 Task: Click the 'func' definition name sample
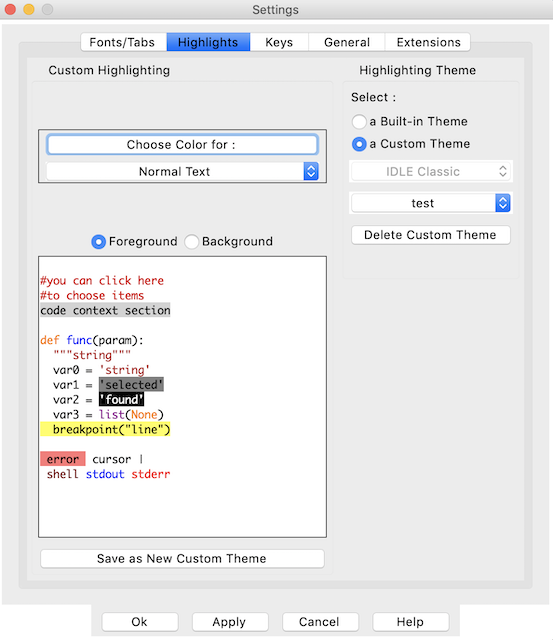tap(79, 340)
